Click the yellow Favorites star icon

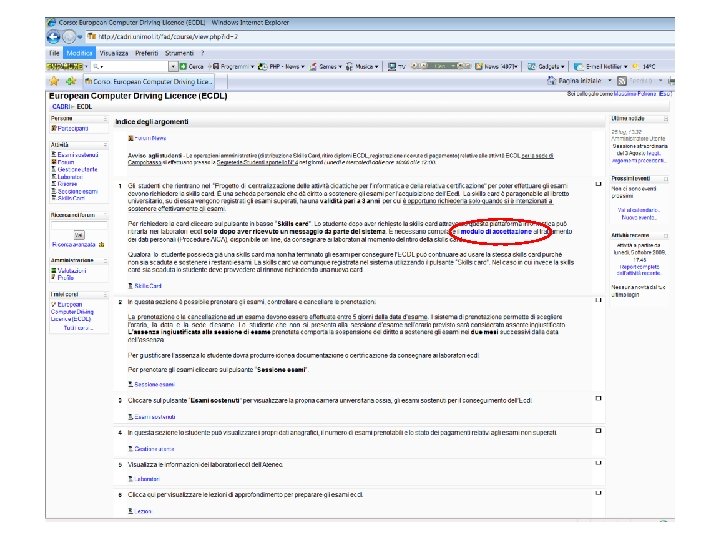point(54,81)
